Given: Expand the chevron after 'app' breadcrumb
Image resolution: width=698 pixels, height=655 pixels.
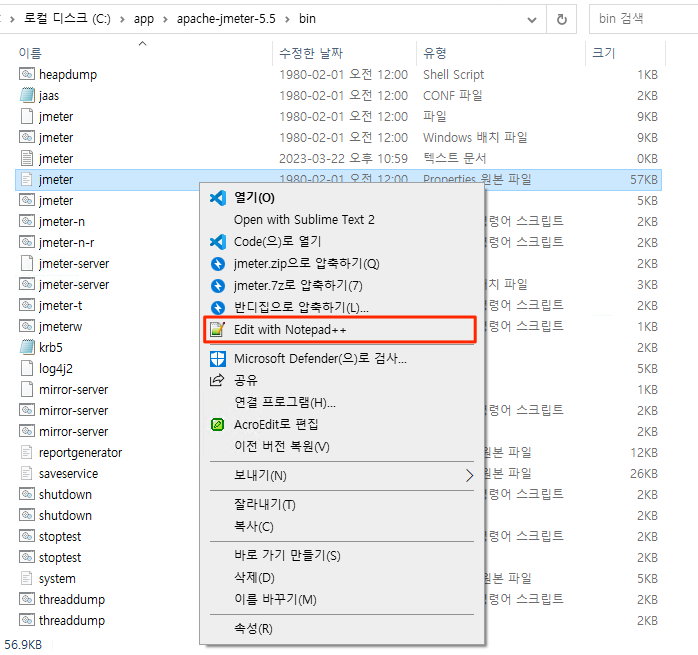Looking at the screenshot, I should 165,20.
